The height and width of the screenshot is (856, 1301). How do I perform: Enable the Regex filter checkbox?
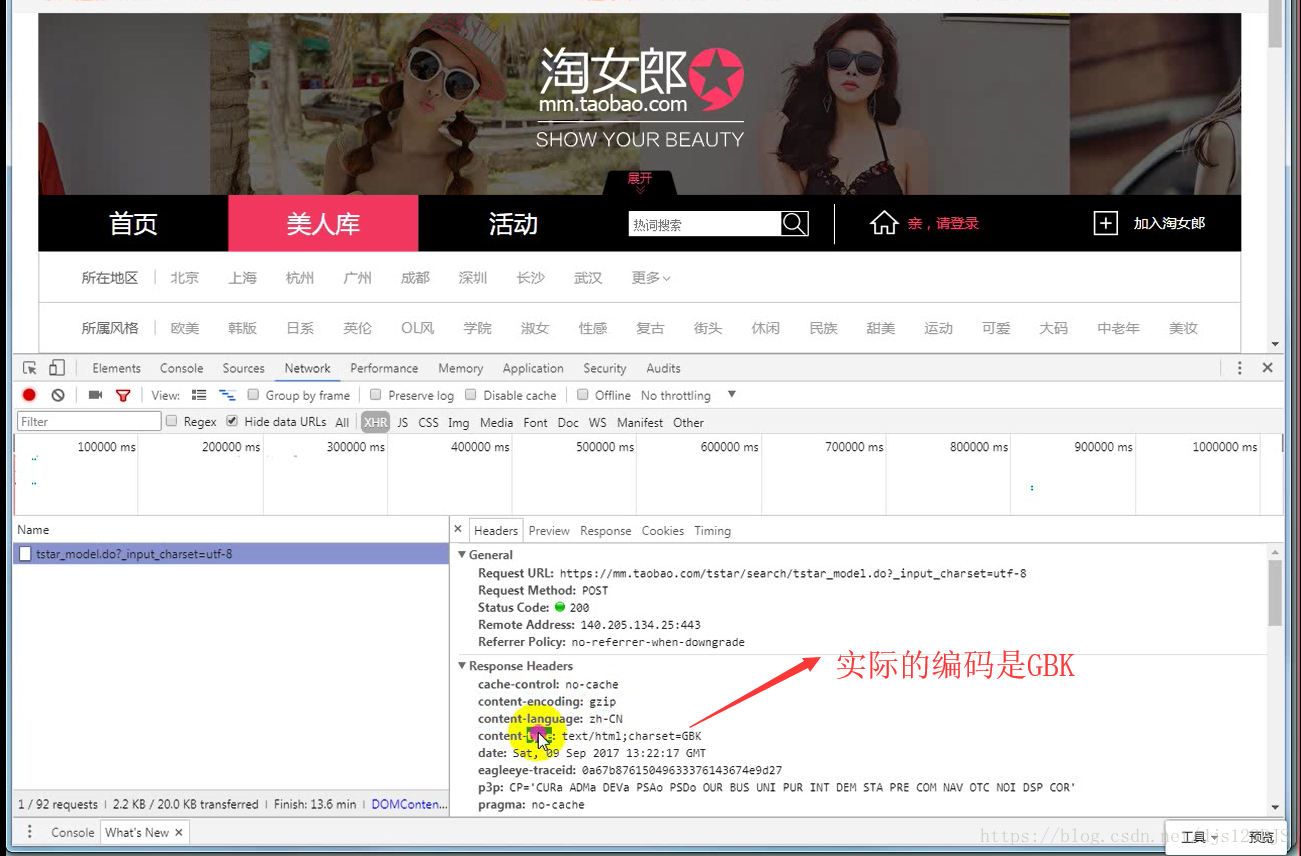tap(172, 421)
